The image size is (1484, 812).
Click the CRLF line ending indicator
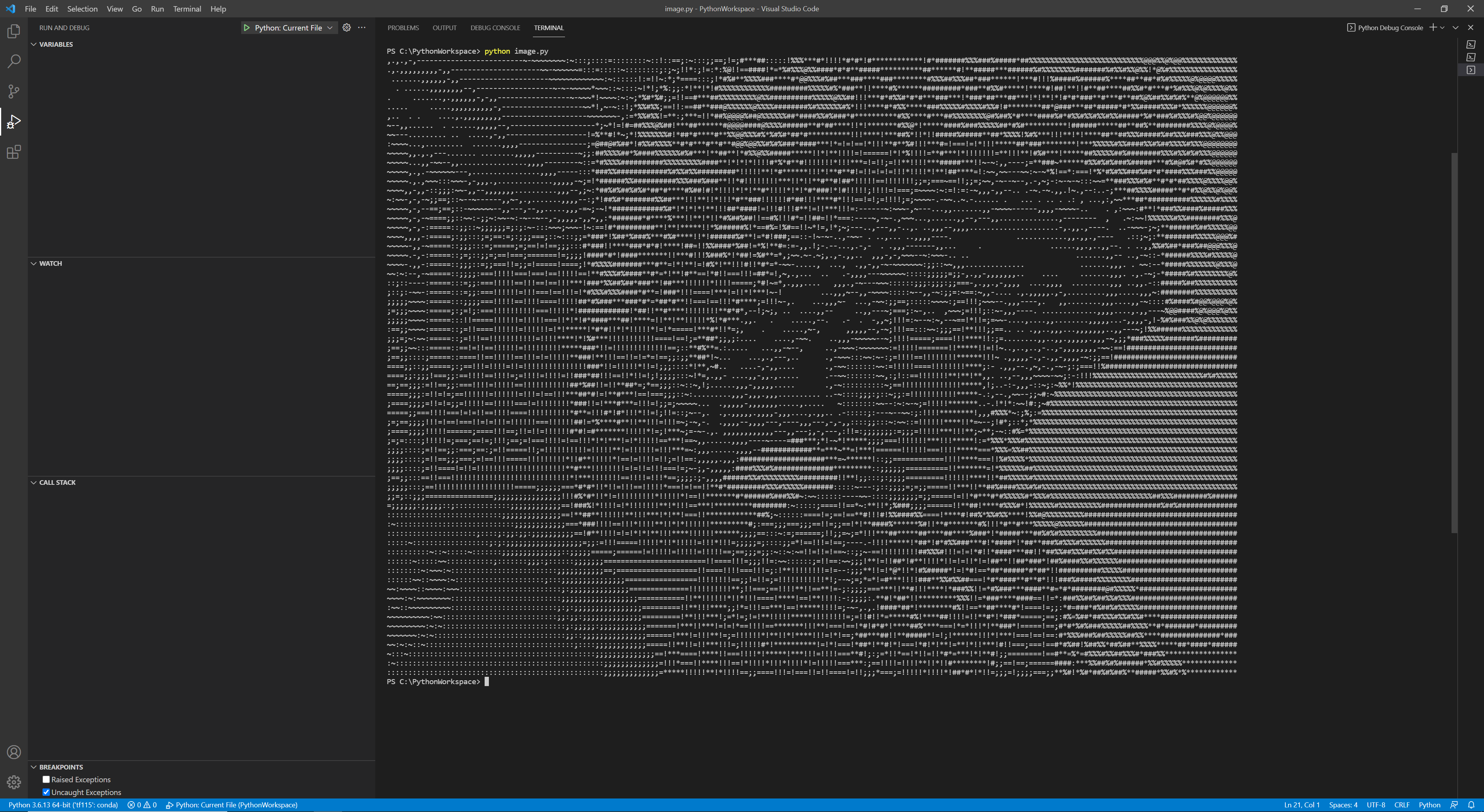(1402, 805)
